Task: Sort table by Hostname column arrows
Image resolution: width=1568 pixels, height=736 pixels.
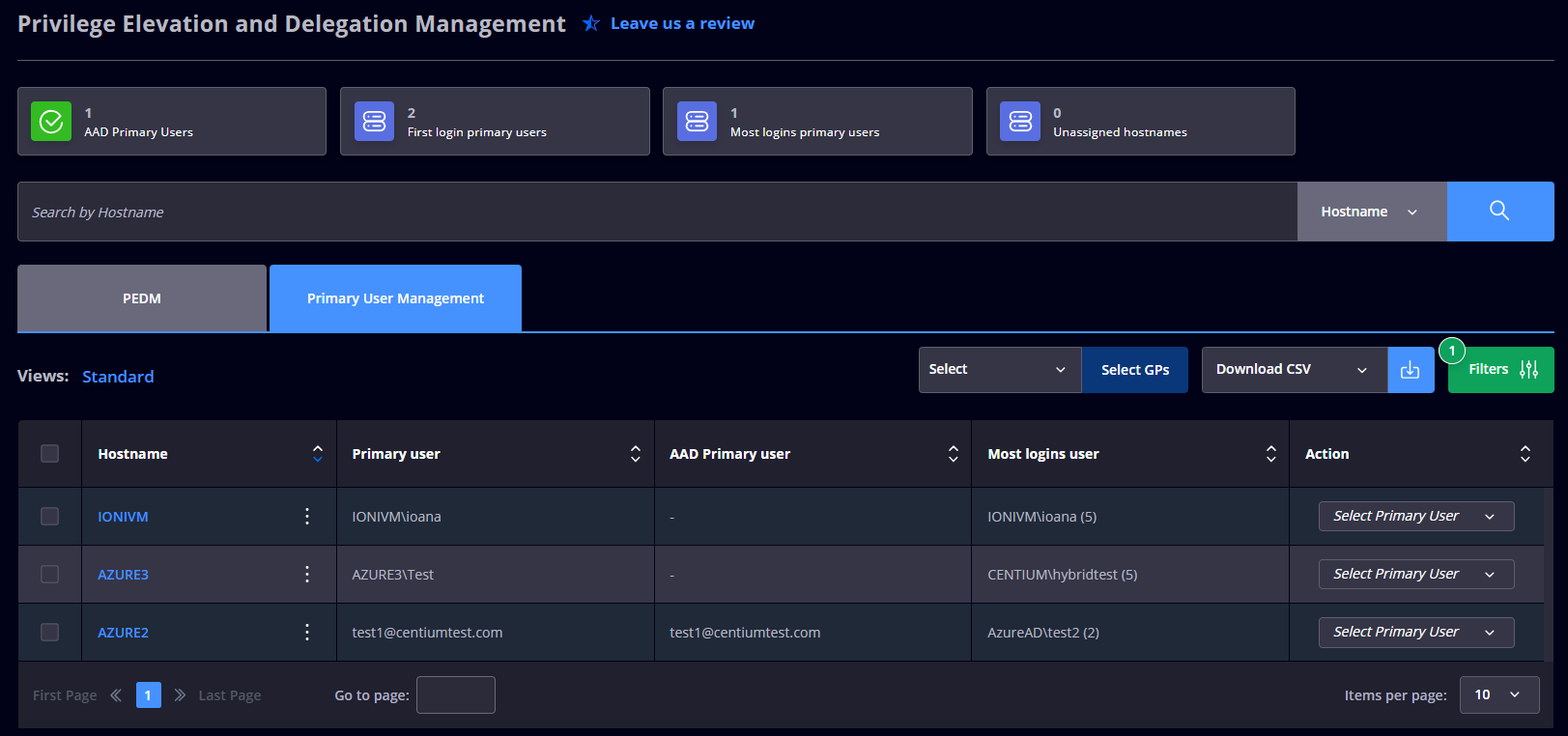Action: point(318,454)
